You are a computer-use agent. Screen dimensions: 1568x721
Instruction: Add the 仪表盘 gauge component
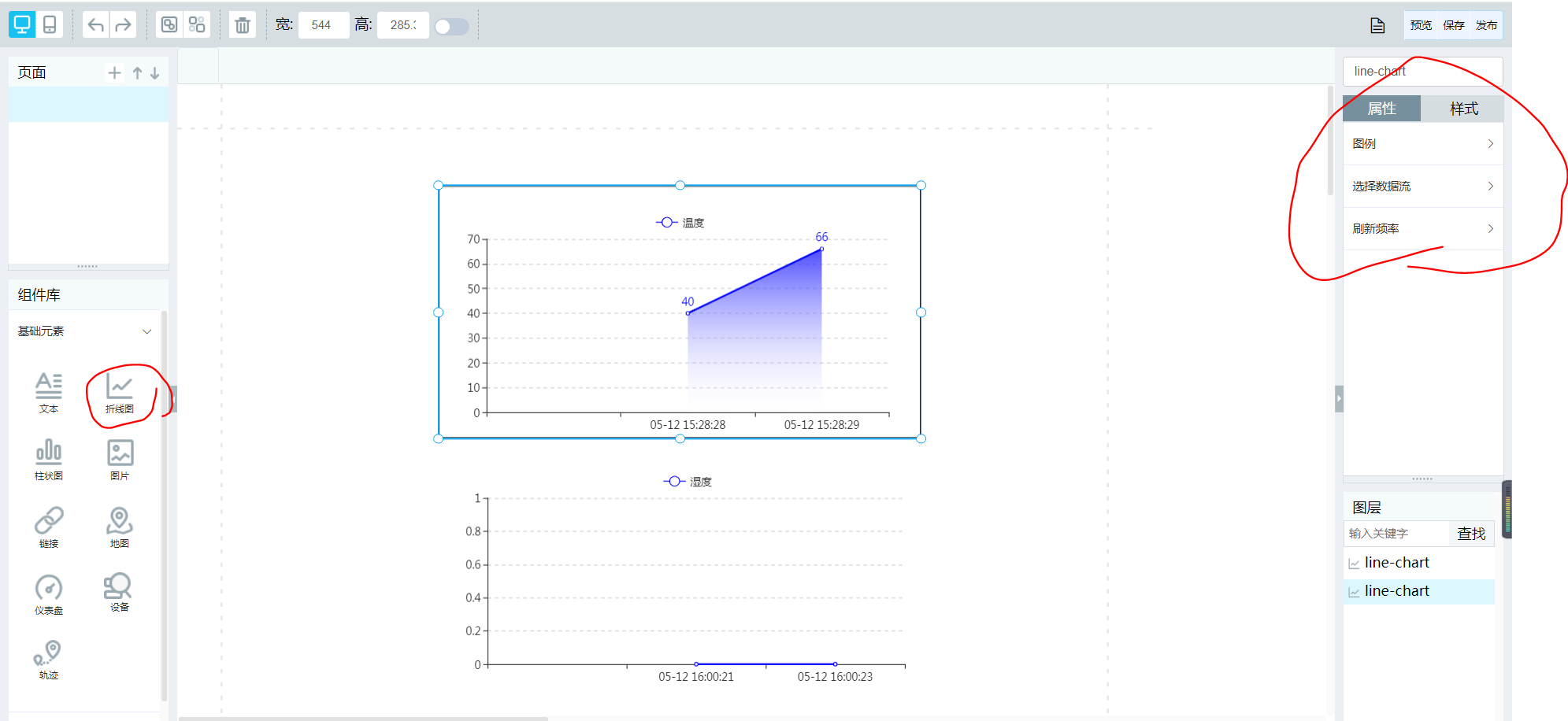(x=49, y=595)
